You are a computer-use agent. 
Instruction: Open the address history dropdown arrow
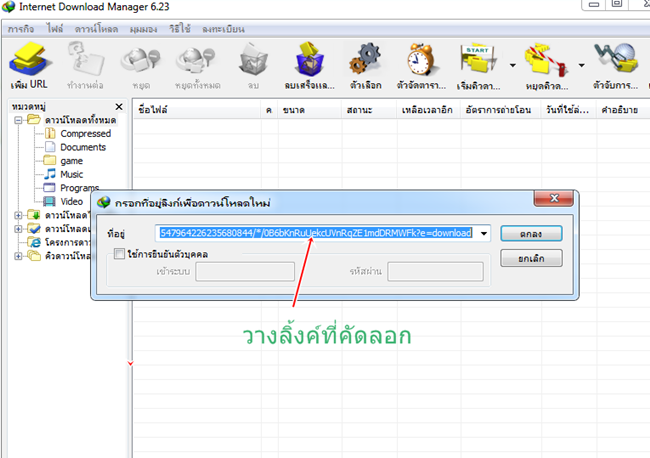[483, 233]
